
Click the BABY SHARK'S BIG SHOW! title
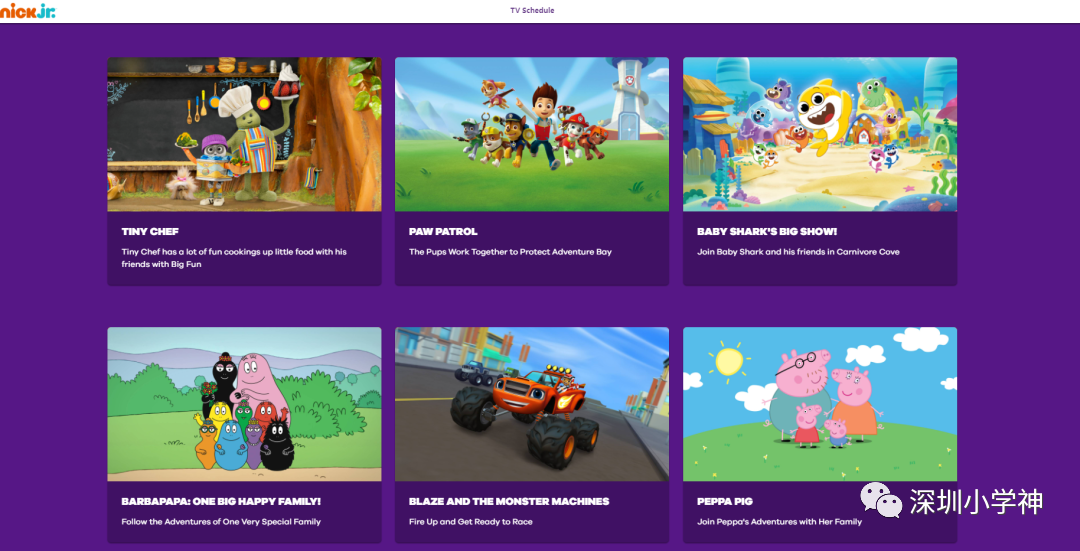766,232
